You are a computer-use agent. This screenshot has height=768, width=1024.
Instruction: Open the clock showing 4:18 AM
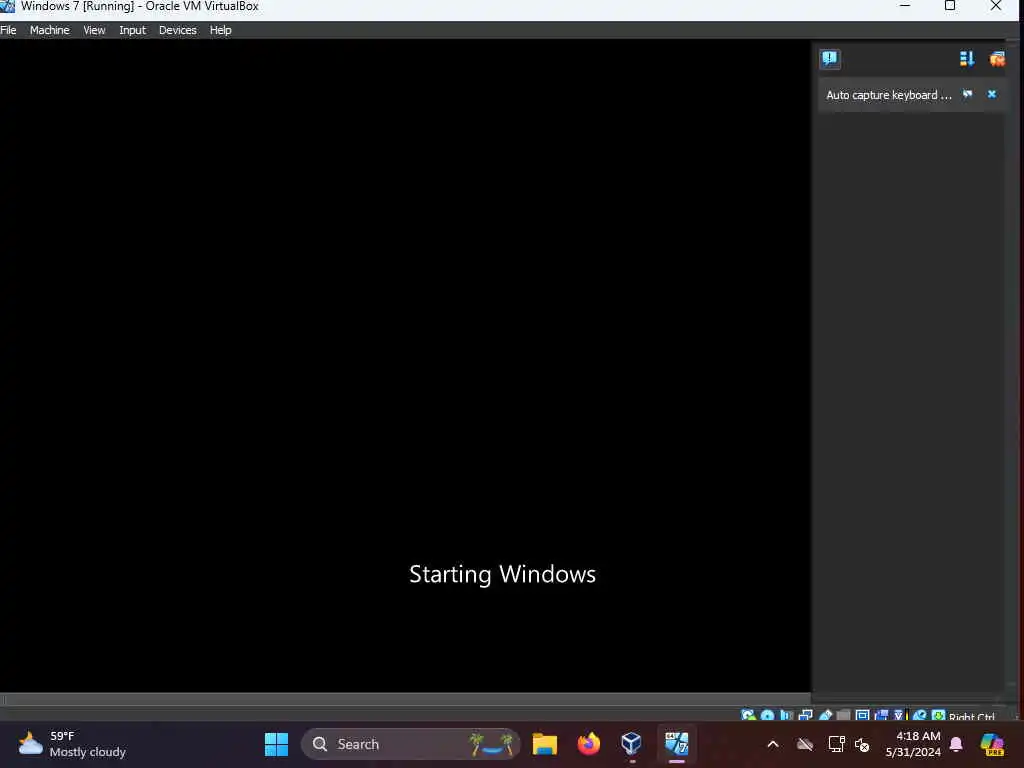[913, 744]
